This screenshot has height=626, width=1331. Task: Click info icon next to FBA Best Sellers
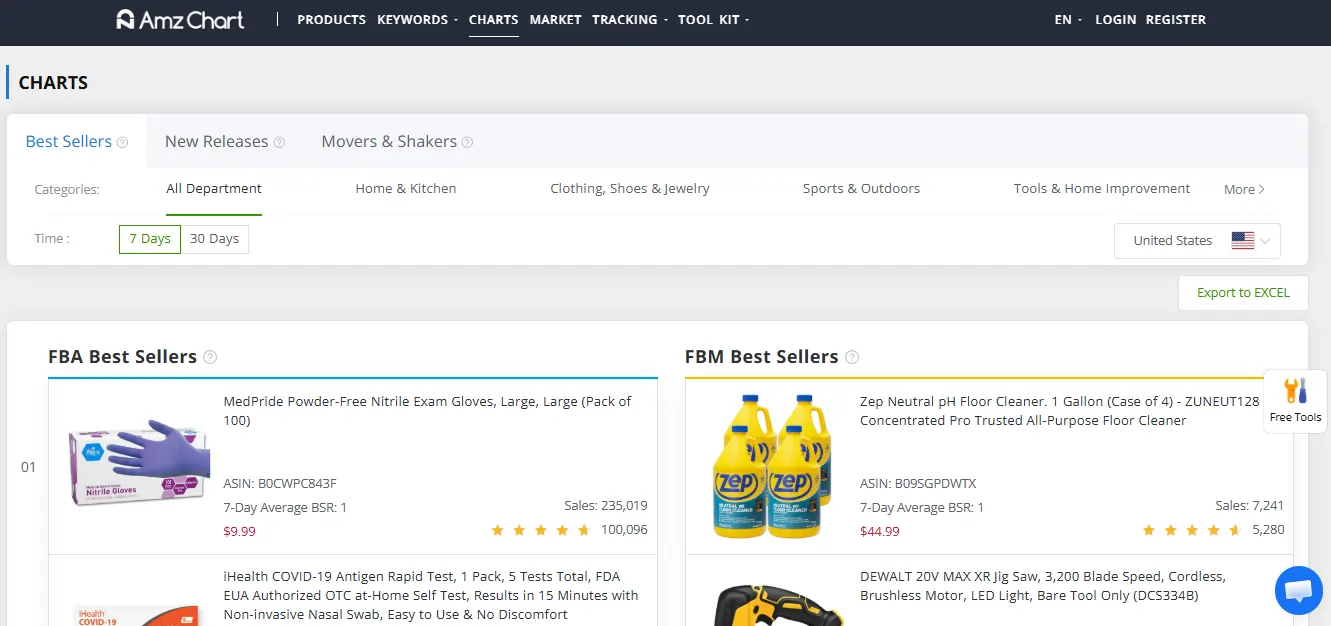tap(210, 357)
